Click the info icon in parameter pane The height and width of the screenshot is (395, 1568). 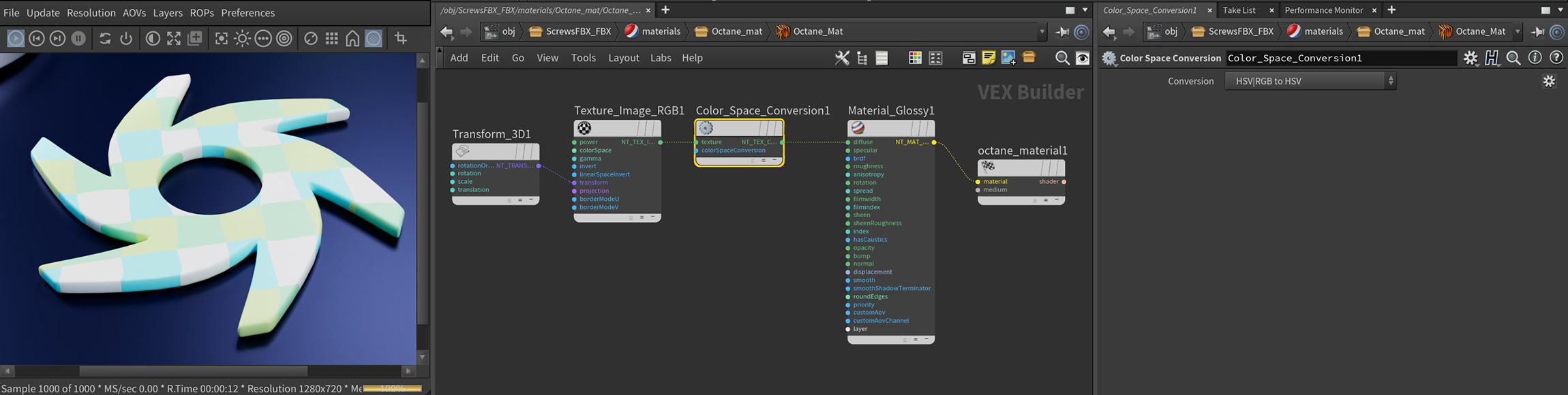click(1535, 58)
